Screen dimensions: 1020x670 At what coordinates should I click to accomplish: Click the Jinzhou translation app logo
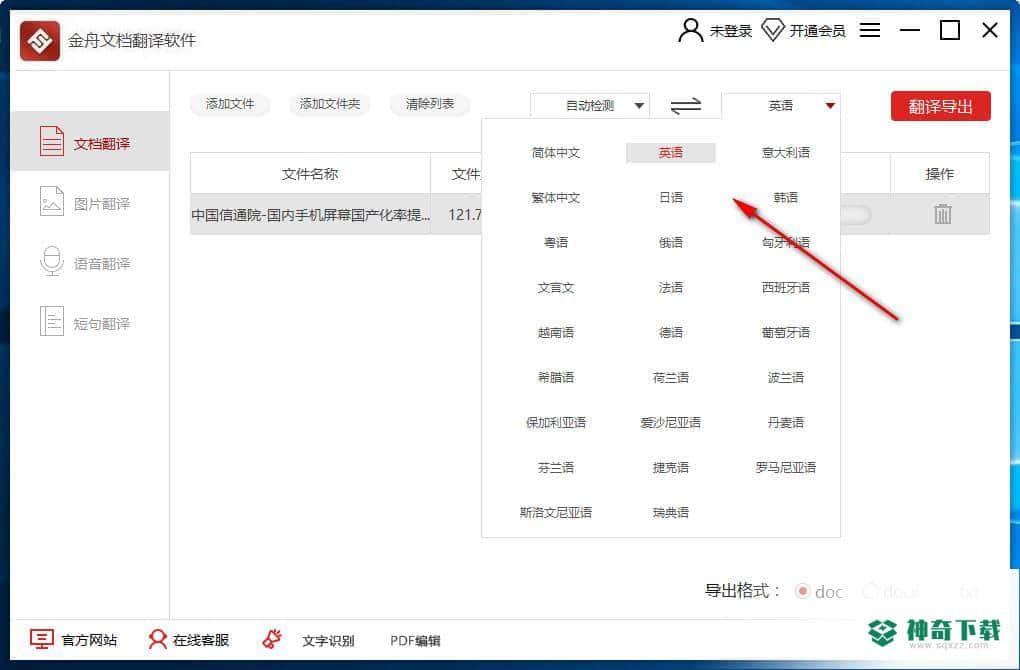pos(40,40)
